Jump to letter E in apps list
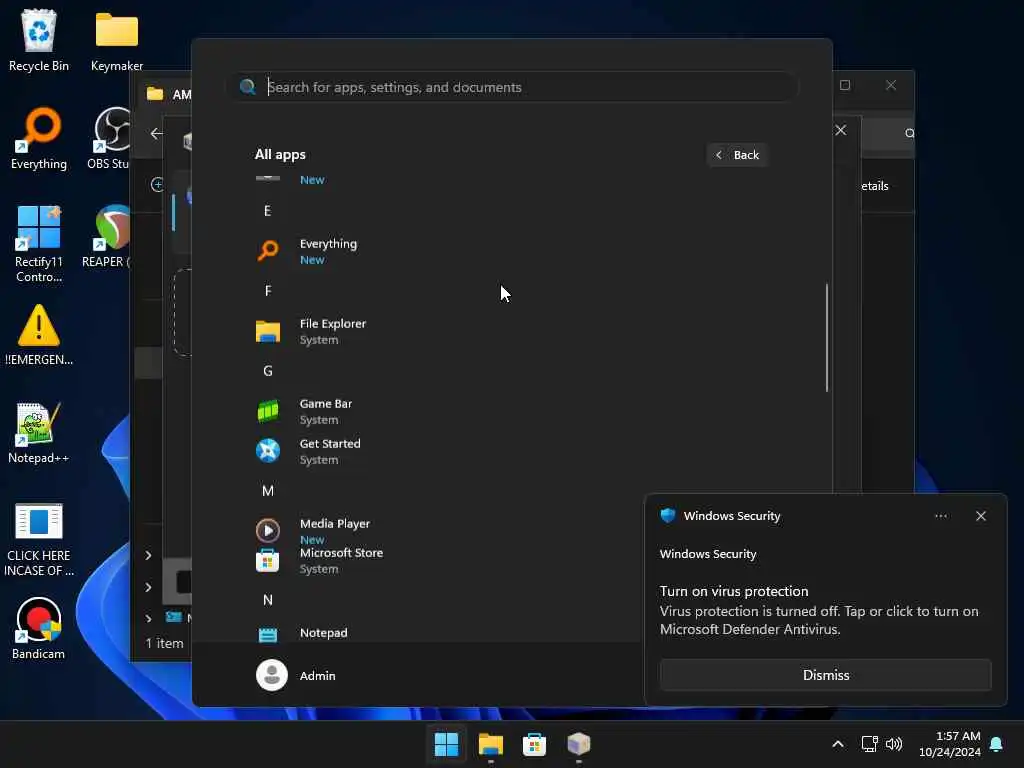Viewport: 1024px width, 768px height. click(x=267, y=211)
